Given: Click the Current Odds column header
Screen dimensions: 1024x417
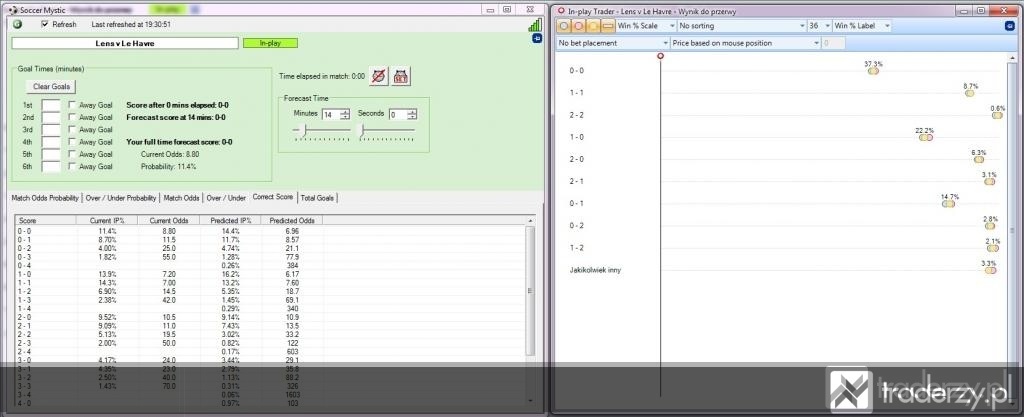Looking at the screenshot, I should (x=168, y=221).
